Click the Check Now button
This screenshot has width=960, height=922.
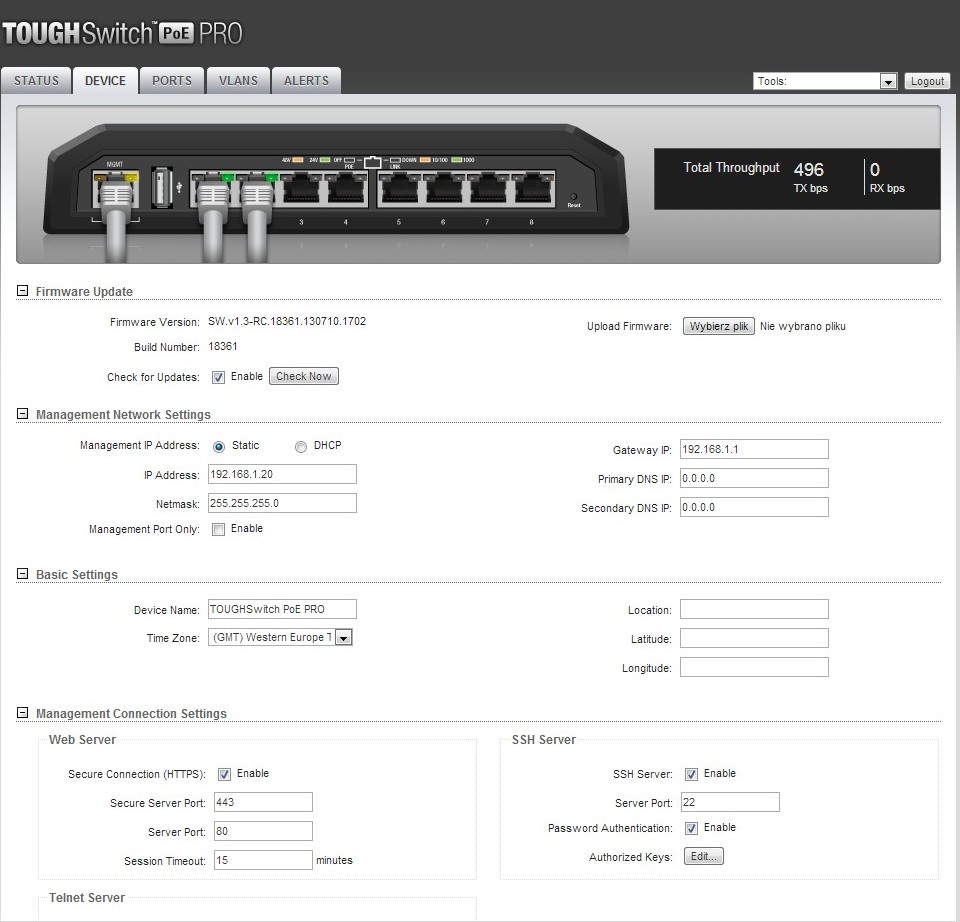click(304, 376)
